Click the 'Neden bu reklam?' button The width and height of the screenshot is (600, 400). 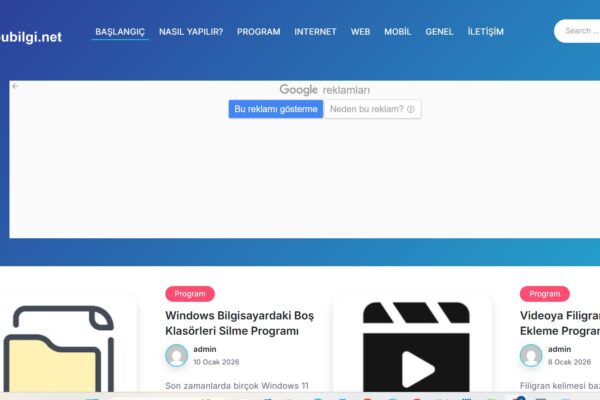coord(366,109)
